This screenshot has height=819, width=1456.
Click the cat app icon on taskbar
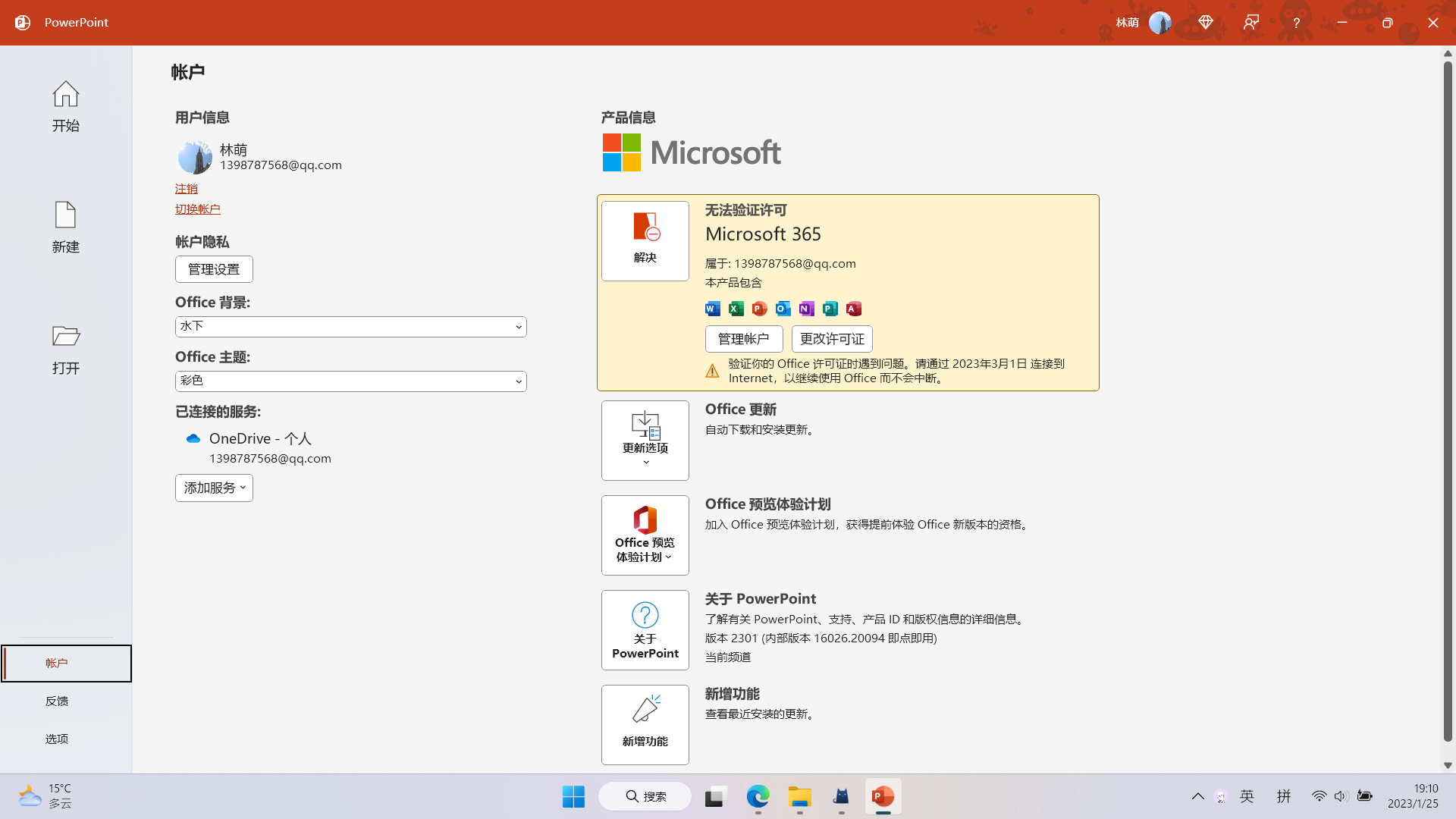click(841, 796)
